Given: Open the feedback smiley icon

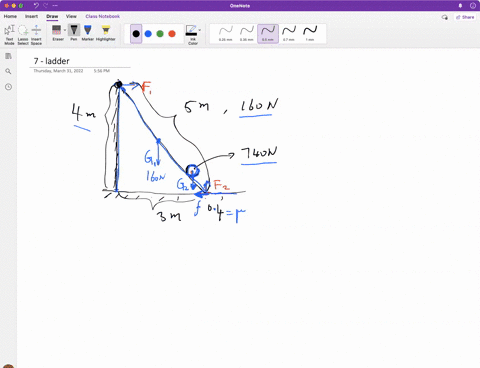Looking at the screenshot, I should (x=473, y=6).
